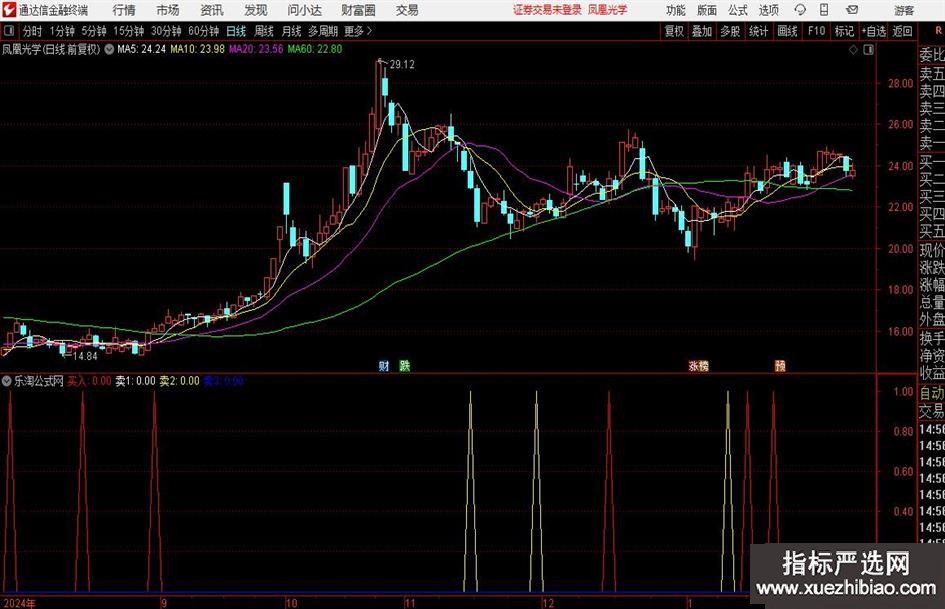945x609 pixels.
Task: Click the red R icon at right
Action: (938, 31)
